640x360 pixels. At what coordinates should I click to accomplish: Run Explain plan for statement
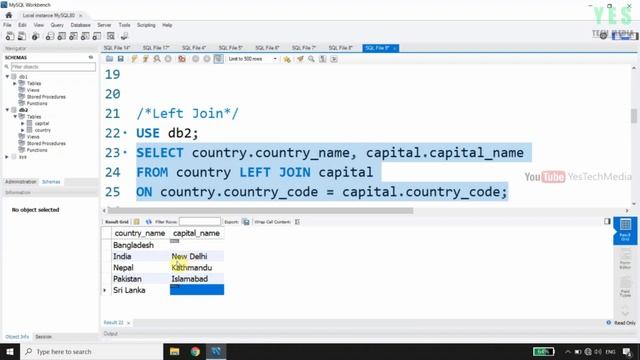click(x=157, y=59)
